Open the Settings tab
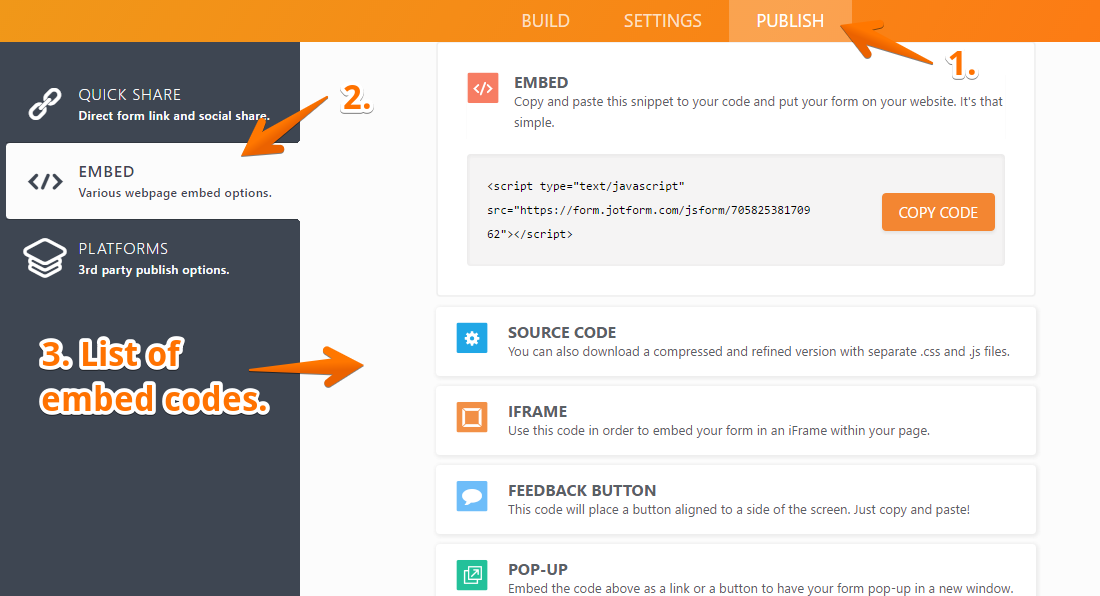This screenshot has height=596, width=1100. 662,21
